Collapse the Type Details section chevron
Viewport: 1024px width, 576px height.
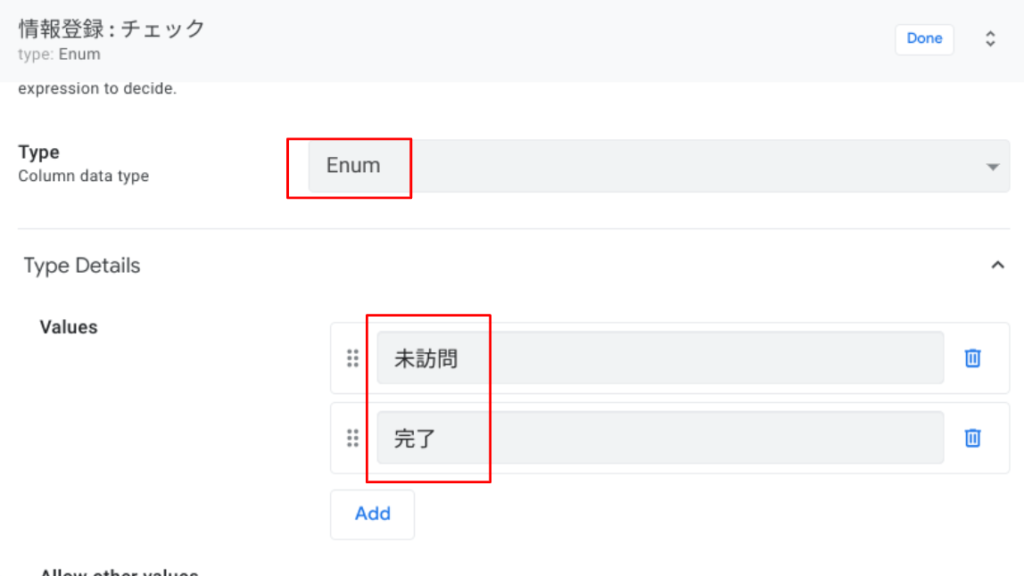(x=996, y=265)
